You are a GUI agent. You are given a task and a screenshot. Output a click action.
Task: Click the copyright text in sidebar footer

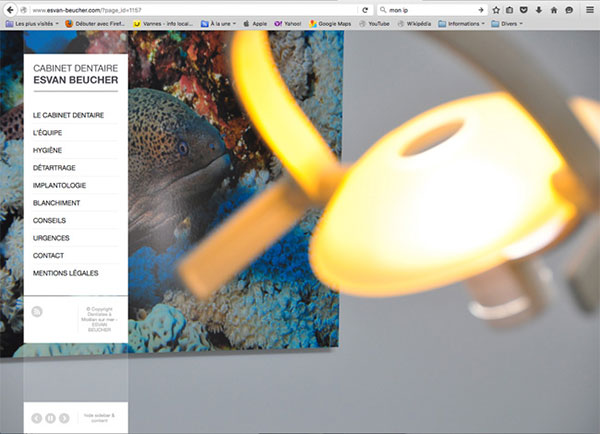click(x=99, y=319)
